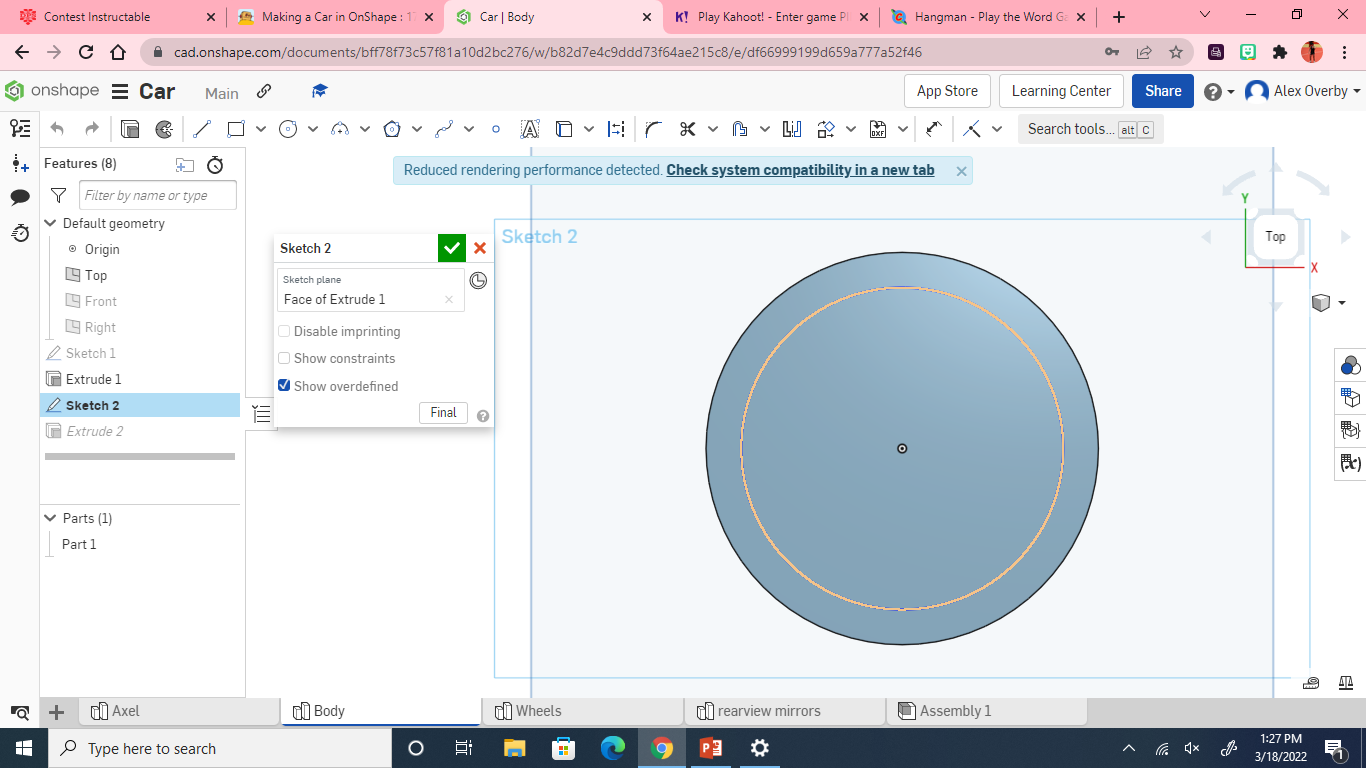Image resolution: width=1366 pixels, height=768 pixels.
Task: Click the Sketch fillet tool
Action: tap(652, 129)
